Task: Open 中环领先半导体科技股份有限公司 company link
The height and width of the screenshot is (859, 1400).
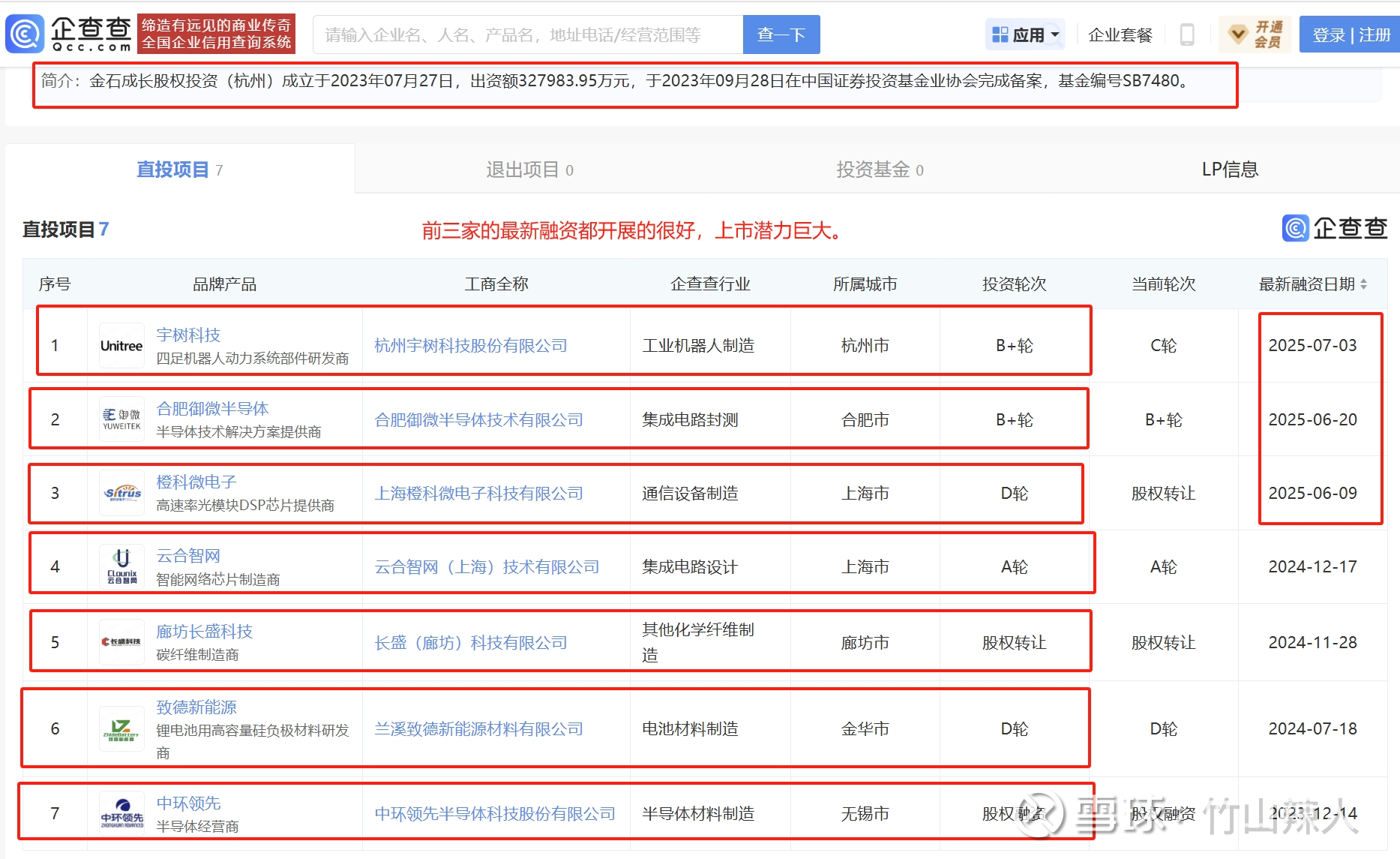Action: pyautogui.click(x=495, y=814)
